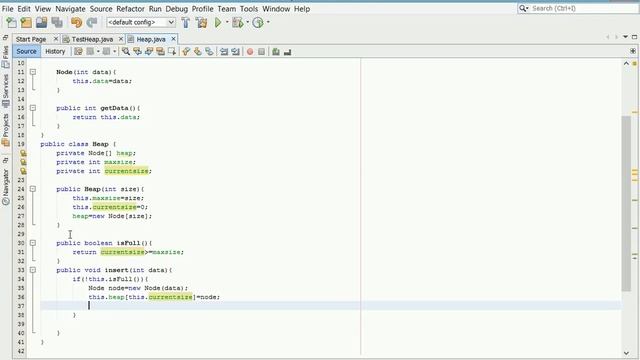Click the Undo toolbar icon
Image resolution: width=640 pixels, height=360 pixels.
point(76,22)
